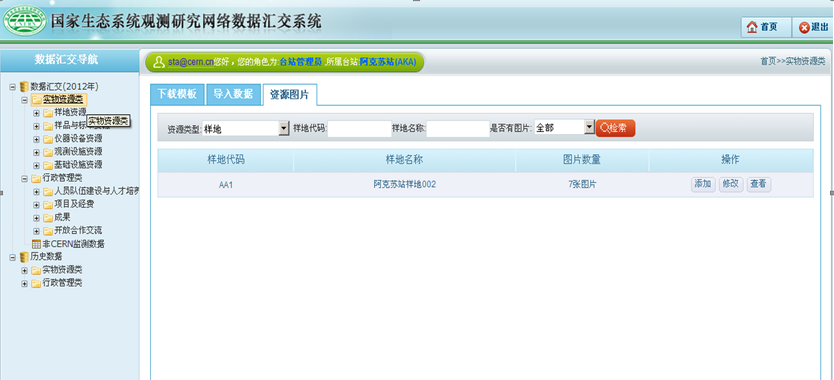This screenshot has height=380, width=834.
Task: Select the 开放合作交流 tree label
Action: coord(78,230)
